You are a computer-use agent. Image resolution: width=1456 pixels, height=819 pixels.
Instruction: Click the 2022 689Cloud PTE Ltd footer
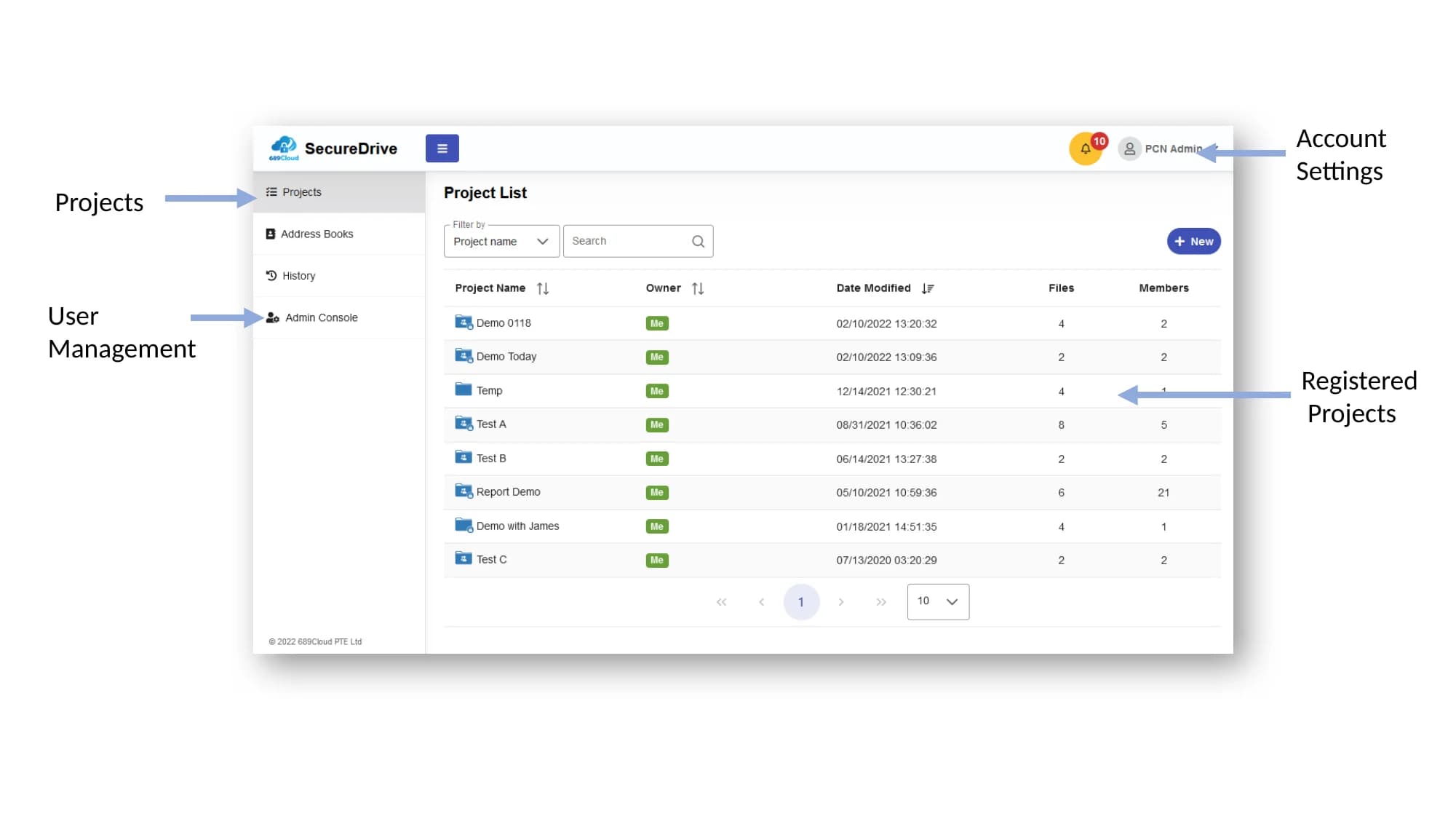click(x=315, y=642)
